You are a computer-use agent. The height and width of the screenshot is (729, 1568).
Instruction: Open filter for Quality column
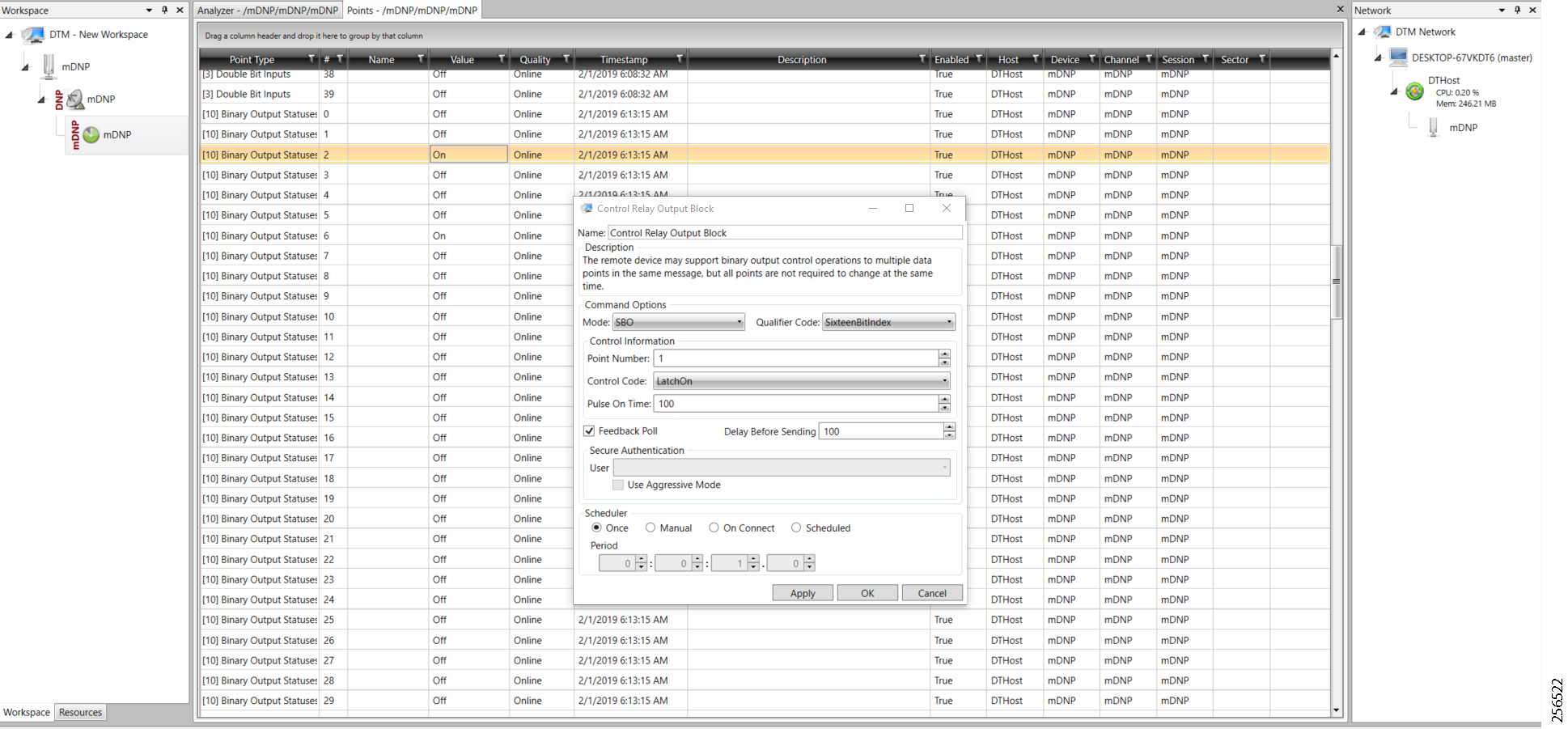(566, 59)
